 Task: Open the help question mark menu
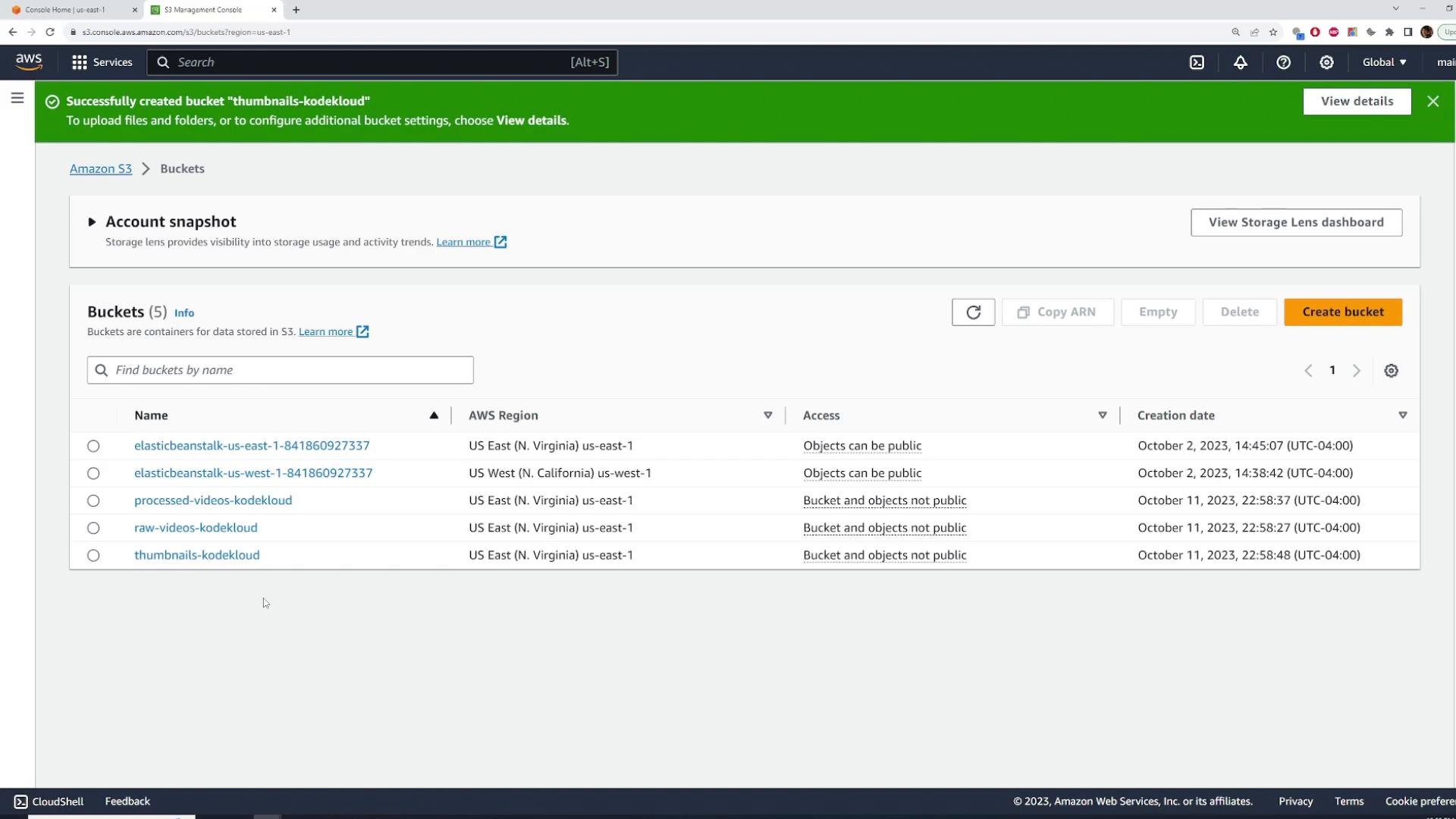(1283, 62)
